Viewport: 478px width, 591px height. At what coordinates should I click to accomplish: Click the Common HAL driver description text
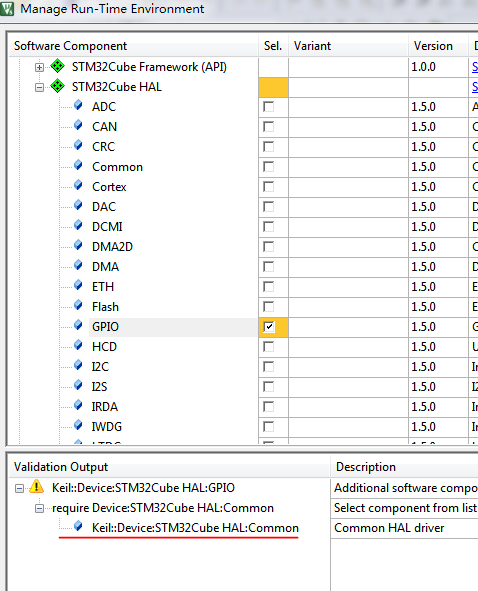click(389, 528)
